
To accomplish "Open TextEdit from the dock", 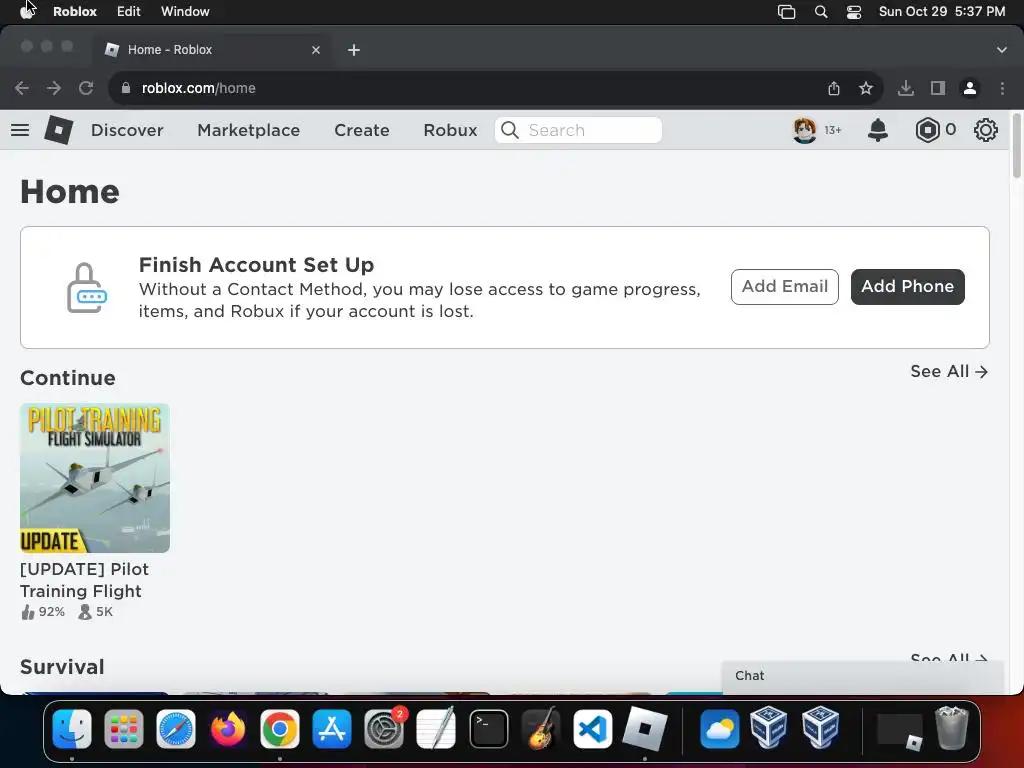I will (436, 729).
